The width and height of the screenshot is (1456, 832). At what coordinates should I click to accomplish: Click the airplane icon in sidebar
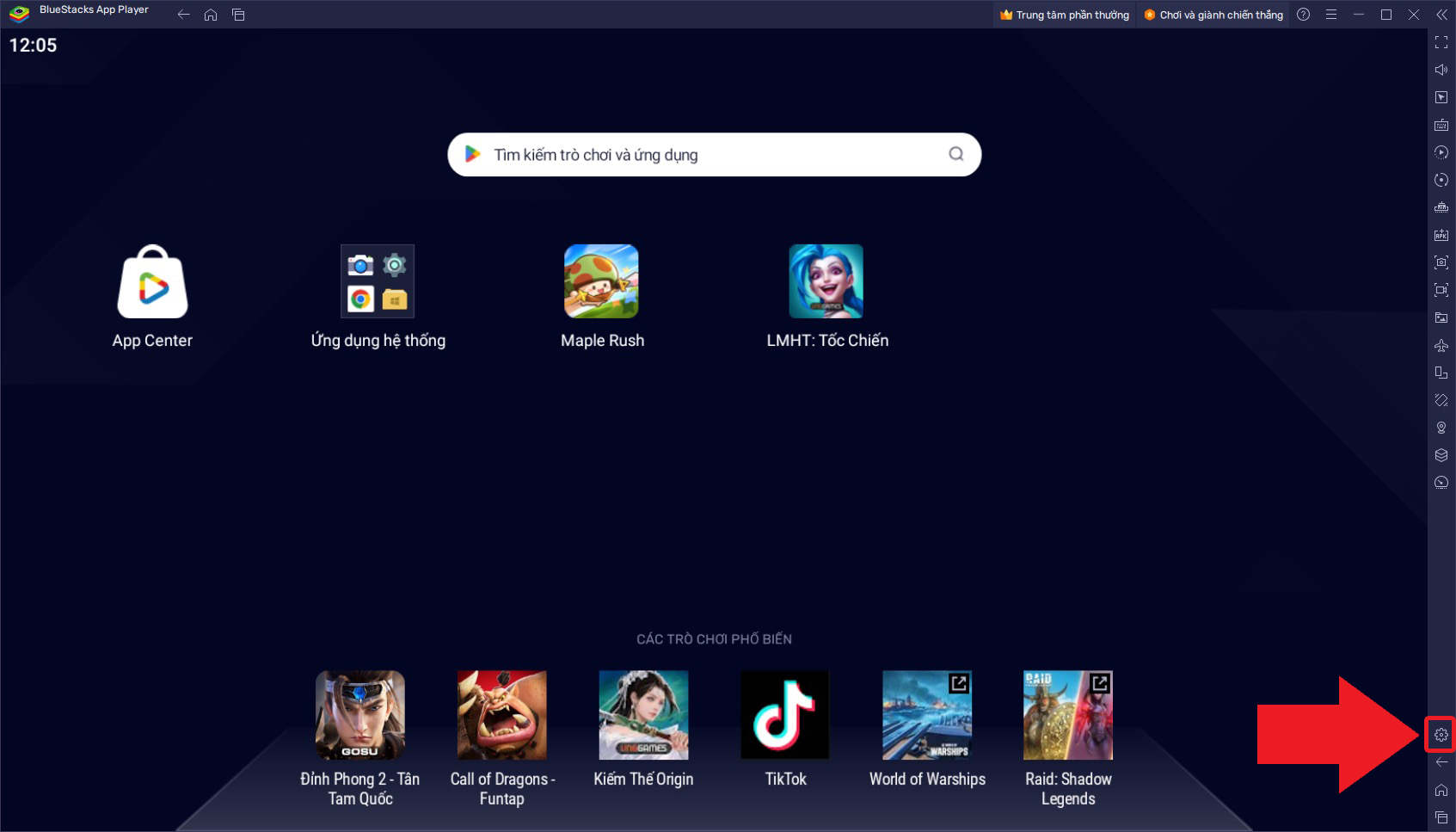(x=1441, y=345)
